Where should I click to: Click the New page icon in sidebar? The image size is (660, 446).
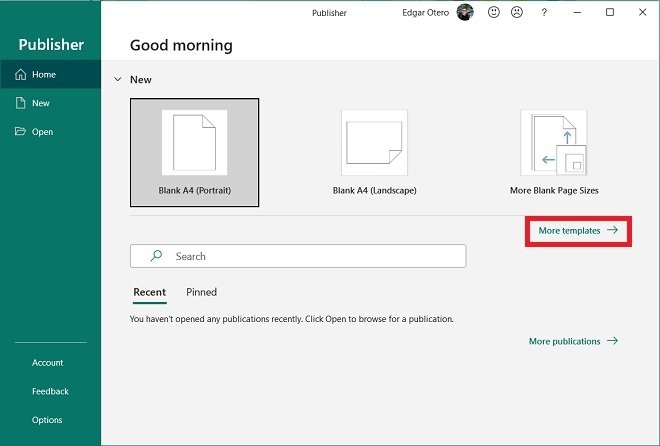coord(20,103)
